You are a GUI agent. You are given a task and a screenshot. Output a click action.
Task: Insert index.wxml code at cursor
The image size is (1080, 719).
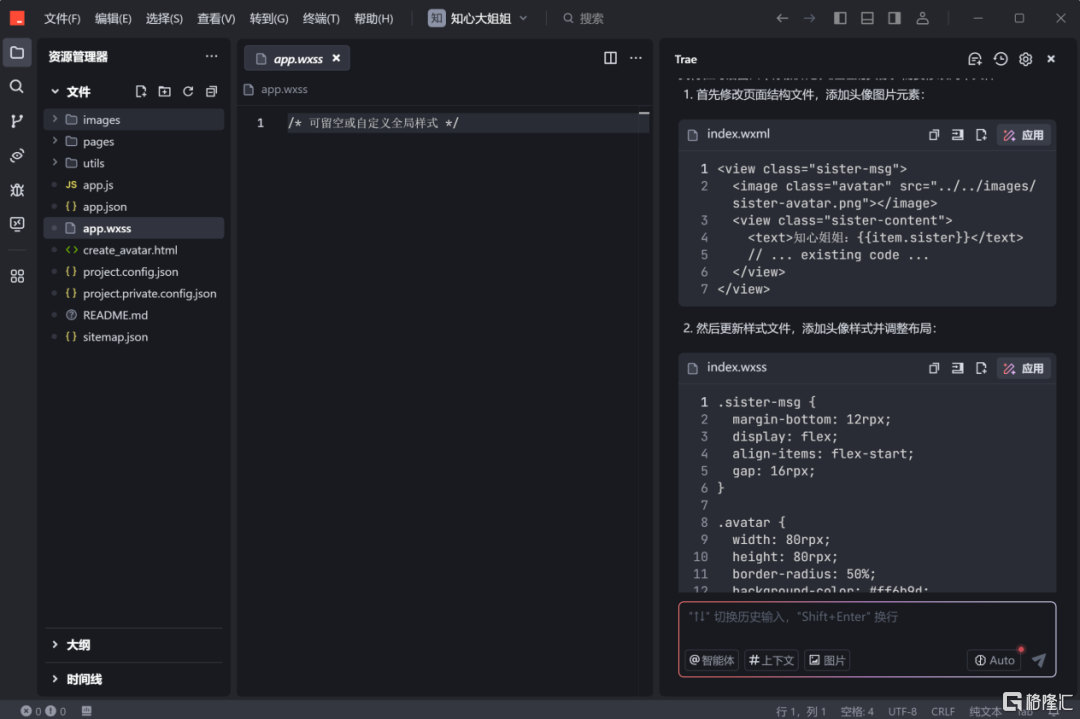[x=957, y=135]
